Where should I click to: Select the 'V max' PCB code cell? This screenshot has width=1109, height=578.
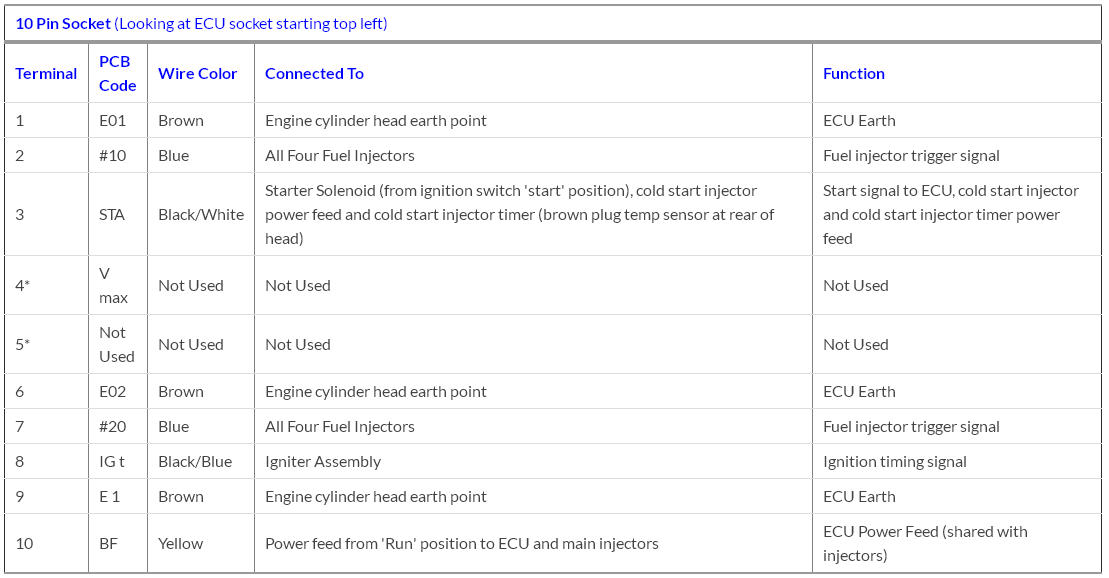[x=113, y=285]
